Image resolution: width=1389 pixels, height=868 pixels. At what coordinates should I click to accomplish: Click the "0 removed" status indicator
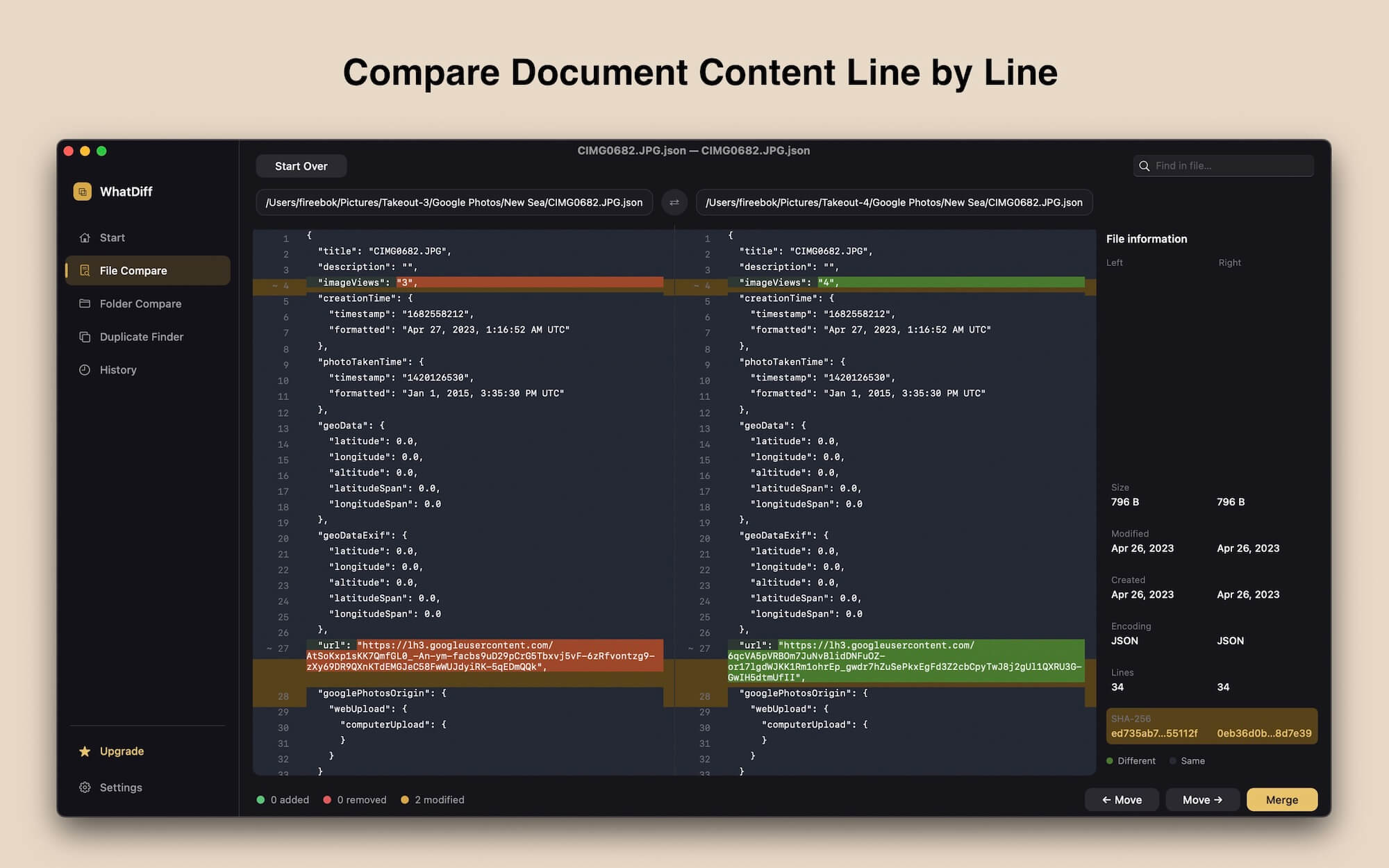pos(355,800)
